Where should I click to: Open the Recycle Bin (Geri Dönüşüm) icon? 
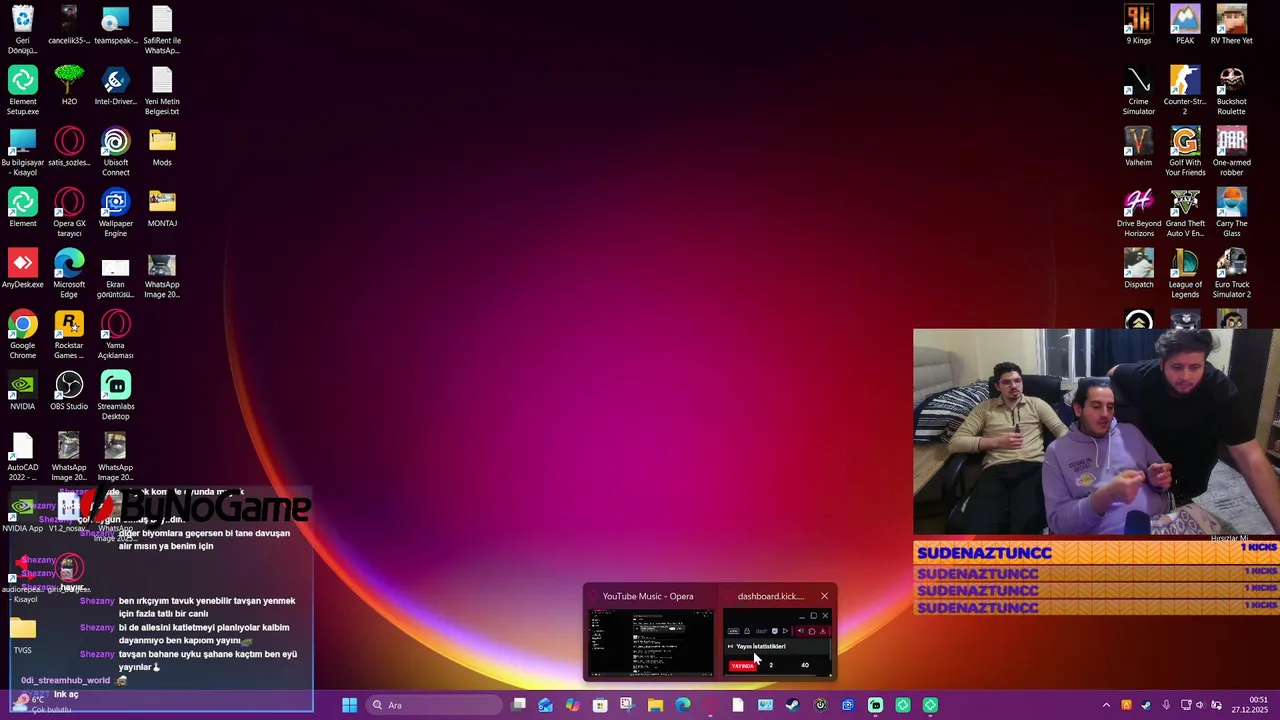22,29
